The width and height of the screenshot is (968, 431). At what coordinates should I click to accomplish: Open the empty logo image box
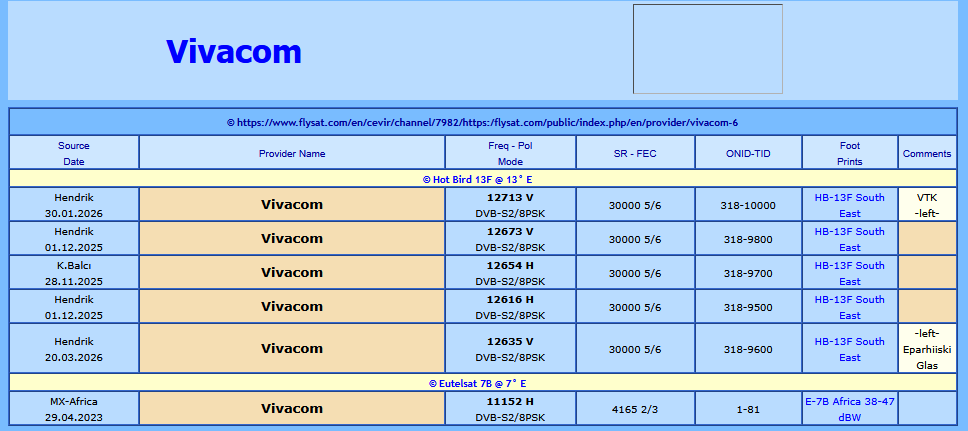tap(707, 49)
